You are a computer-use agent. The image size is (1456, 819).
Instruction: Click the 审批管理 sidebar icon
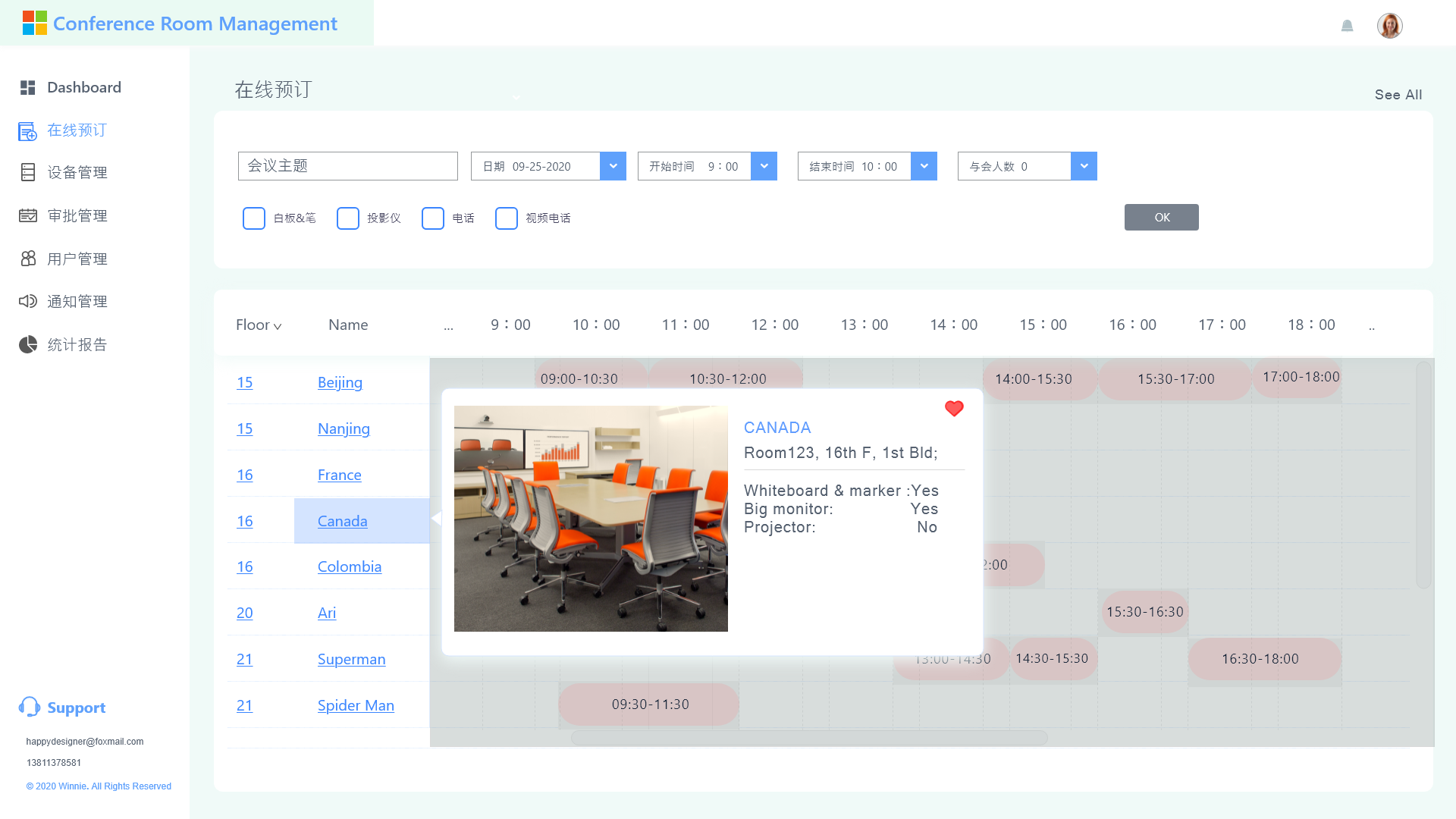tap(28, 216)
